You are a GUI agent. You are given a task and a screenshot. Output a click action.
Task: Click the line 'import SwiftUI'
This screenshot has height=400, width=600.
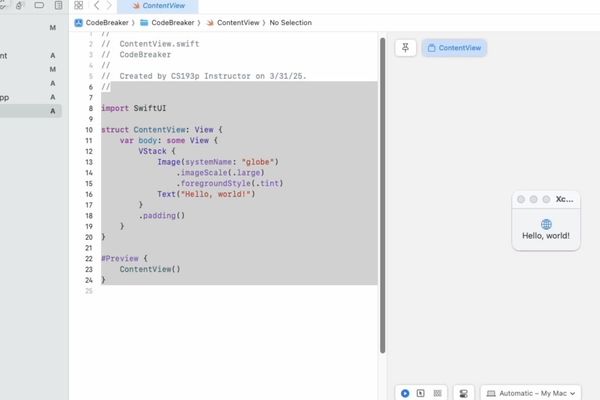pyautogui.click(x=134, y=108)
